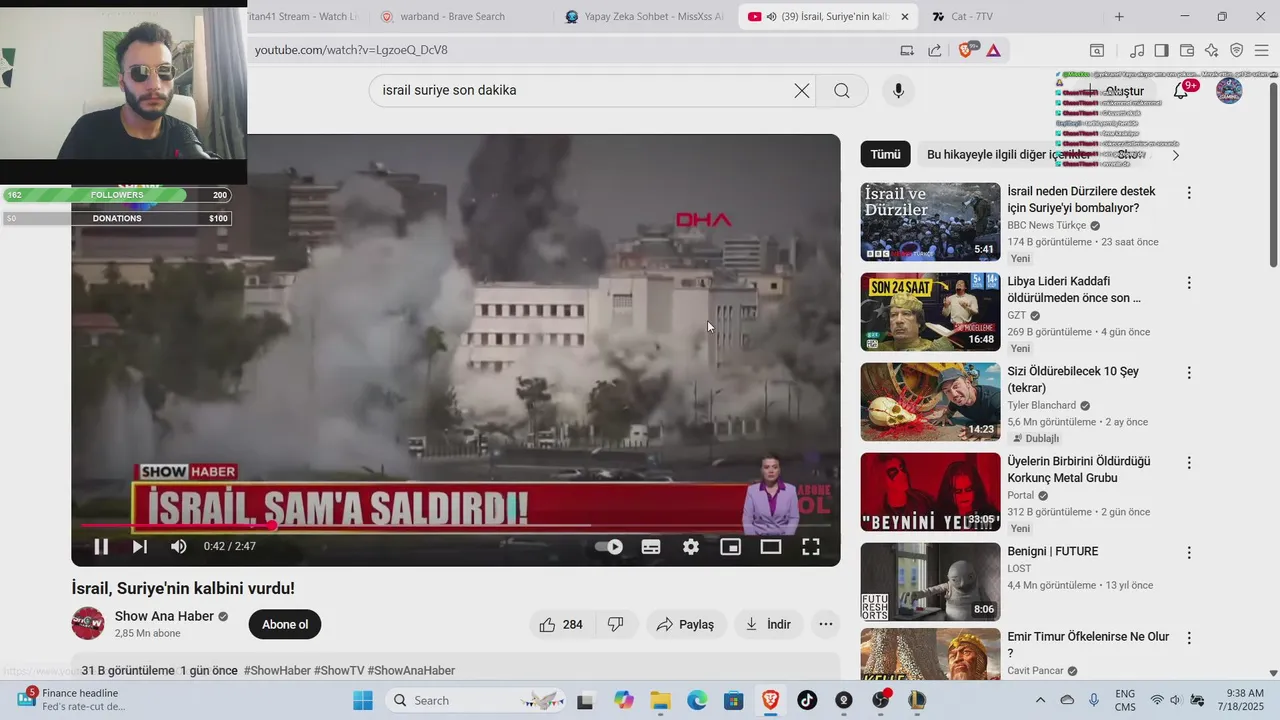Image resolution: width=1280 pixels, height=720 pixels.
Task: Show hidden system tray icons chevron
Action: click(1040, 700)
